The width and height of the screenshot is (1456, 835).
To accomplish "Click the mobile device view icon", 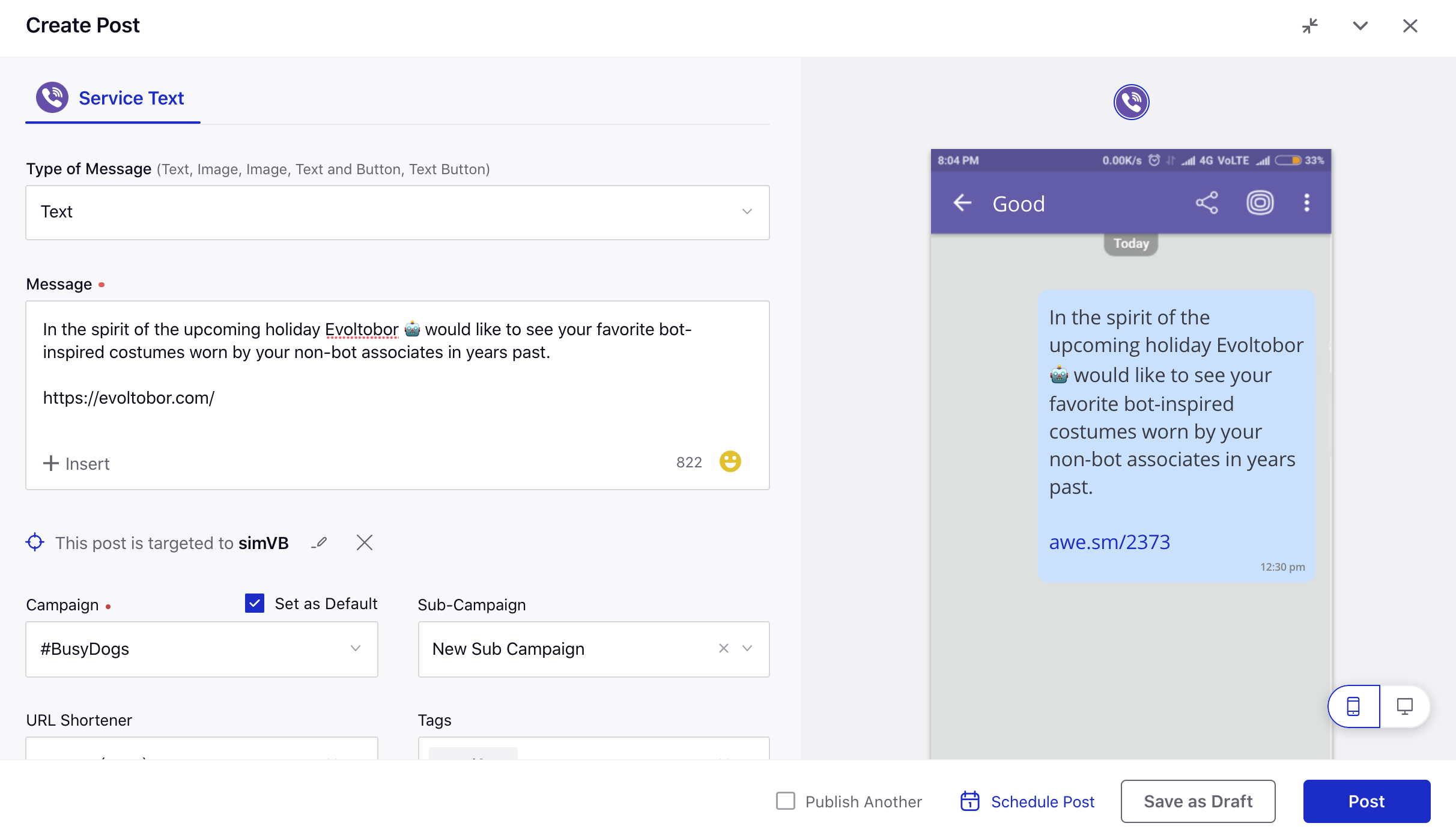I will [1354, 706].
